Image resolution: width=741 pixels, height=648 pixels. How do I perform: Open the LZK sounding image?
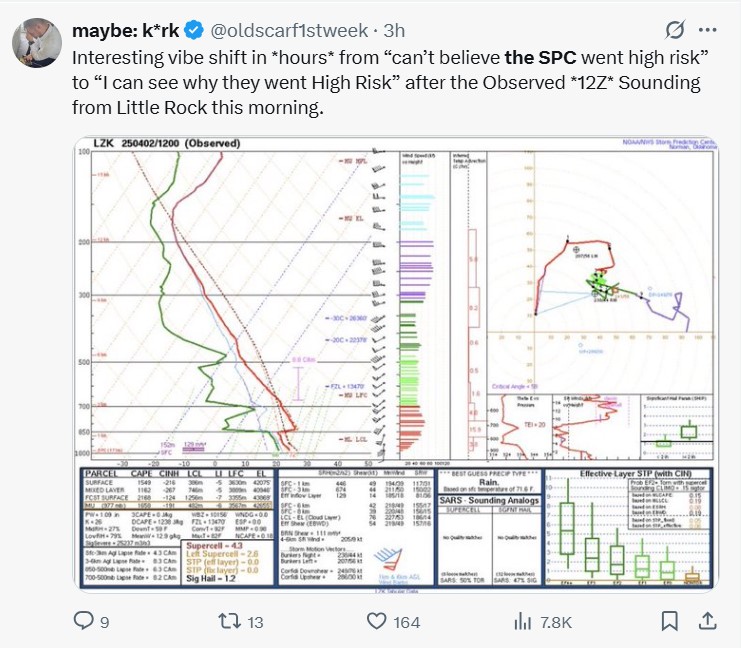396,364
